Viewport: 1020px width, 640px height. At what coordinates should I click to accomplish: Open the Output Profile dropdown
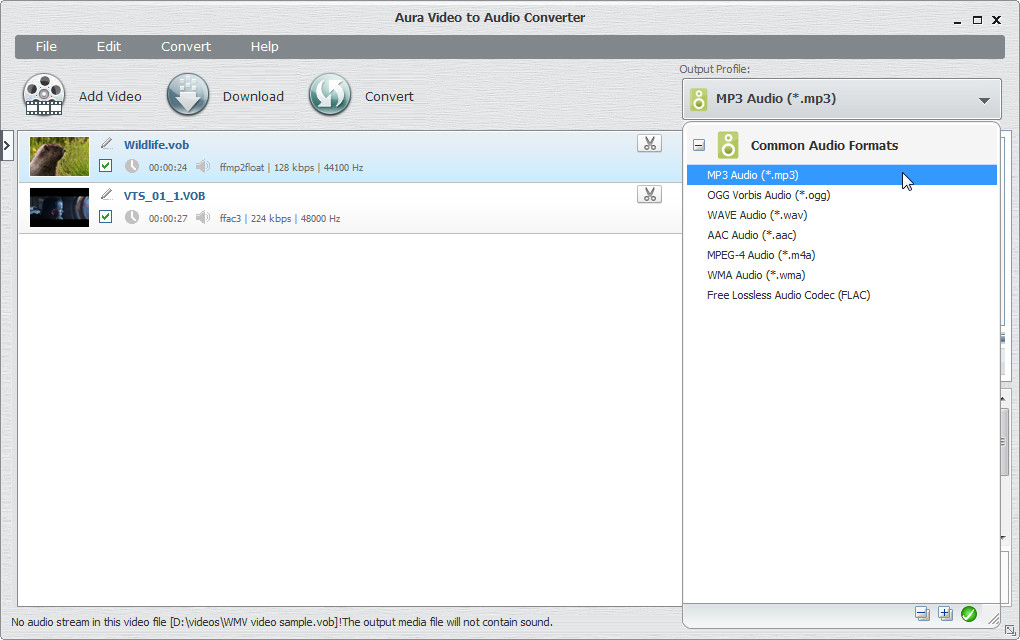coord(841,99)
